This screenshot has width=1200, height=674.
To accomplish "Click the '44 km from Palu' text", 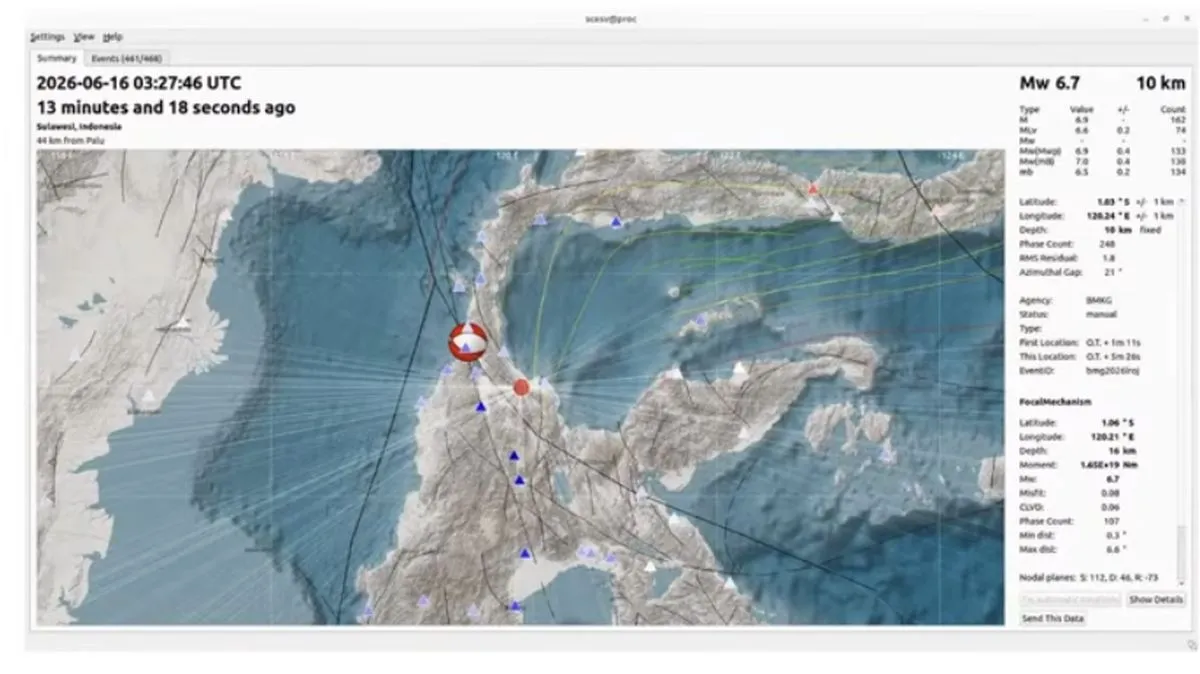I will point(71,141).
